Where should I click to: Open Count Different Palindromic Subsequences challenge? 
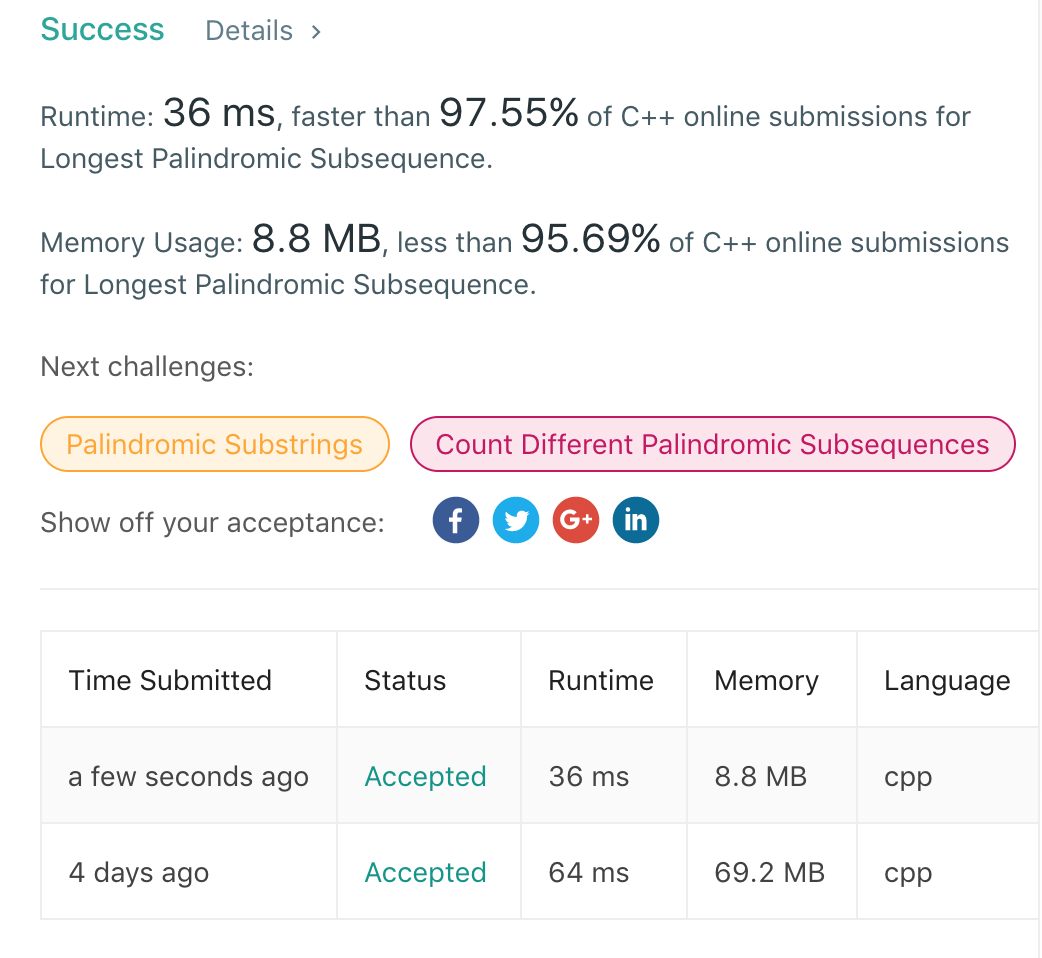712,444
